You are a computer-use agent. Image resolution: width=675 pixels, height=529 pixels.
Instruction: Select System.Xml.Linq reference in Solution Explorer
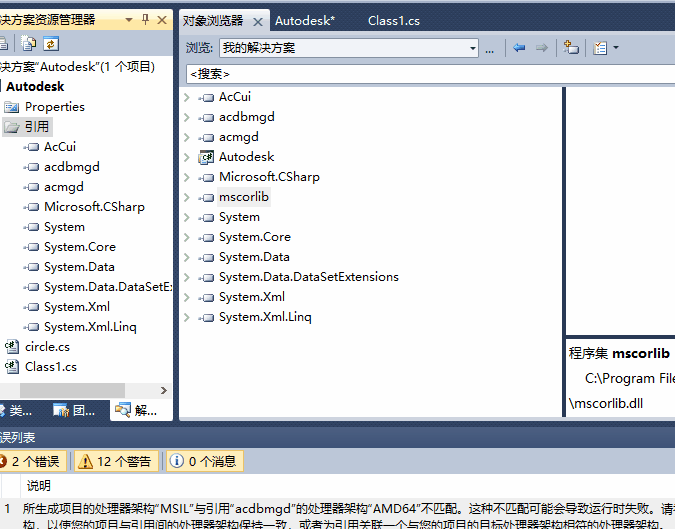tap(90, 327)
